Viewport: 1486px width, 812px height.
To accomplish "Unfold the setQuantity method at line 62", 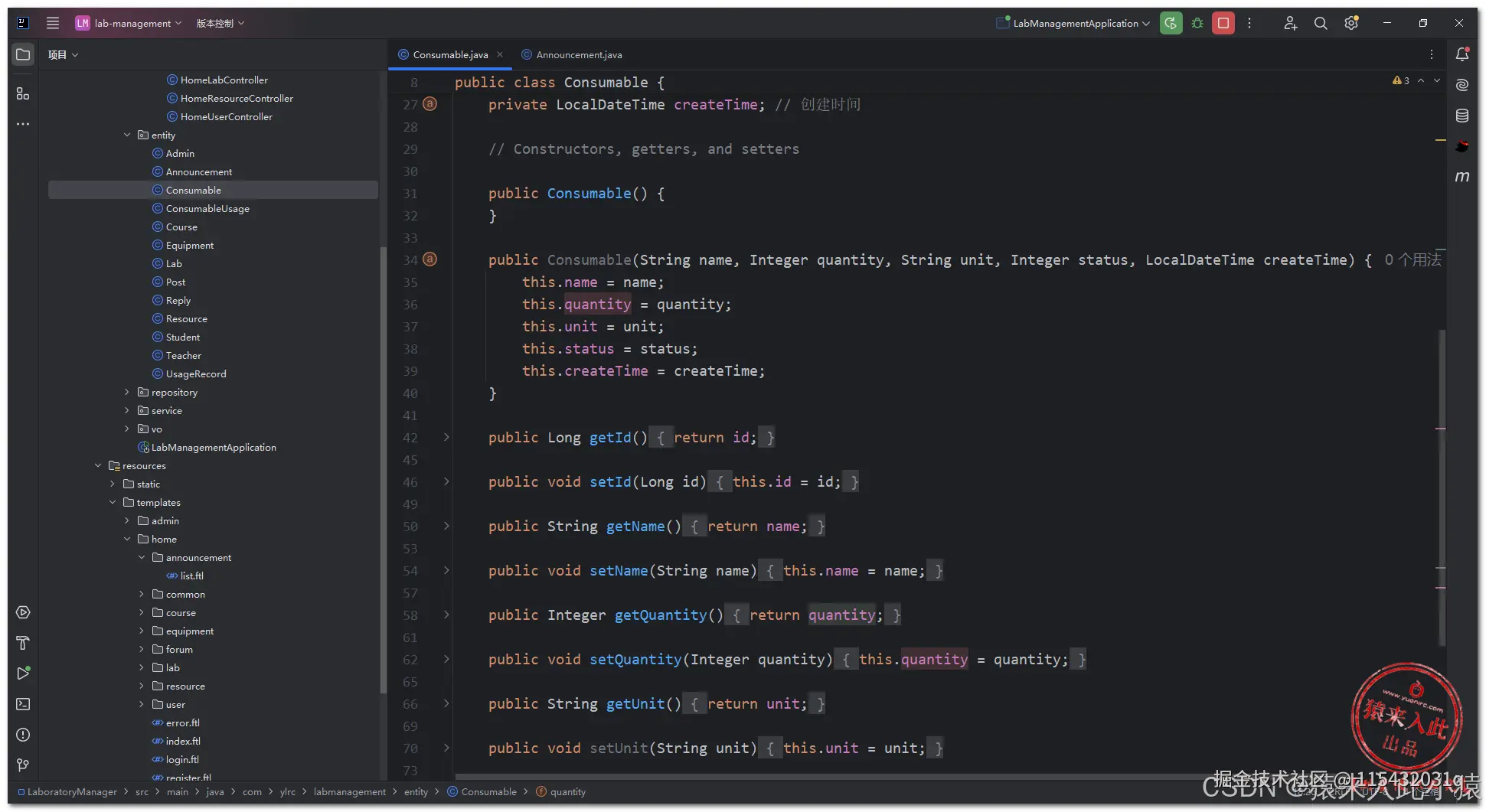I will (x=446, y=659).
